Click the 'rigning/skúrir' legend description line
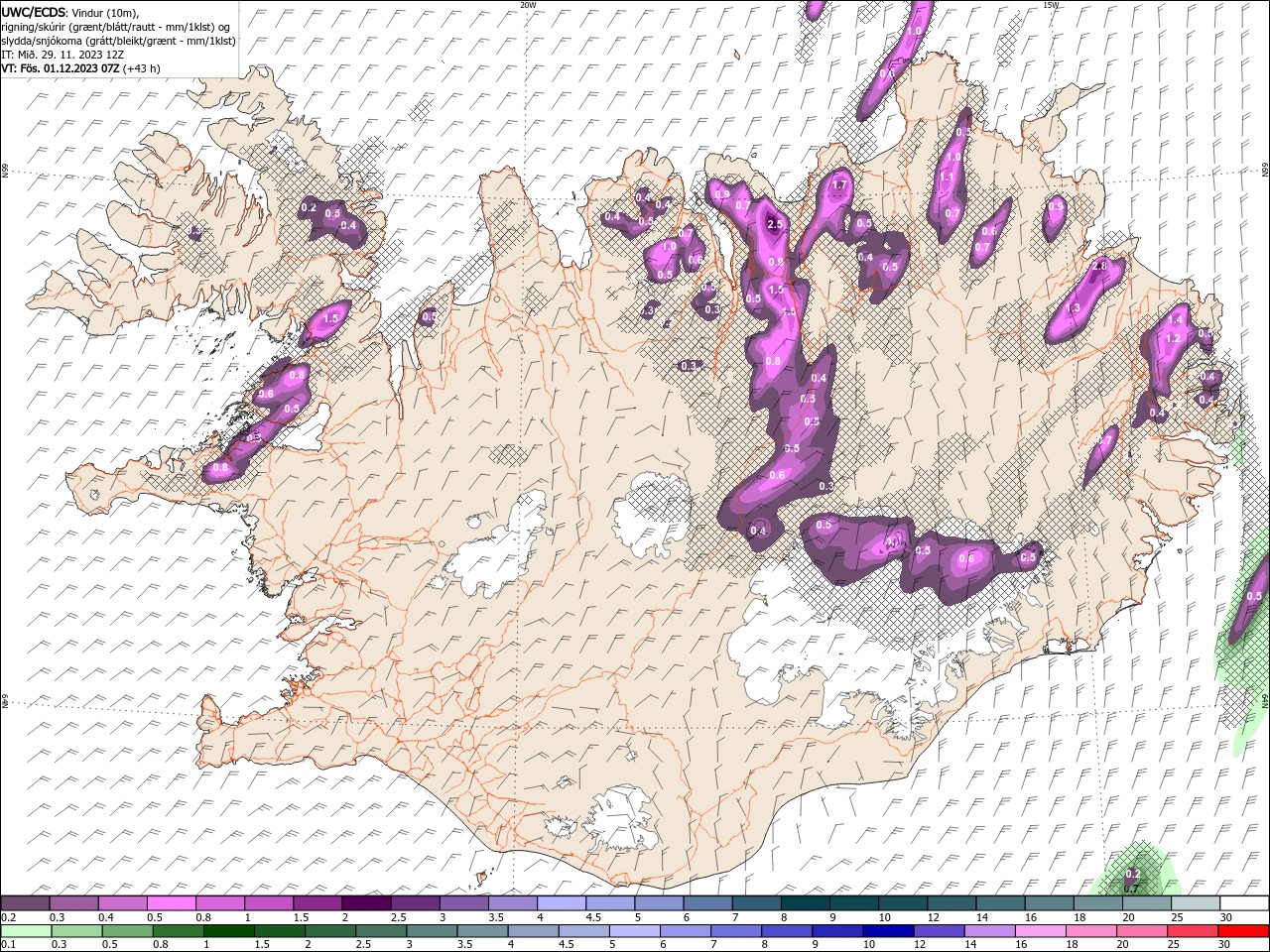Screen dimensions: 1270x952 [116, 27]
